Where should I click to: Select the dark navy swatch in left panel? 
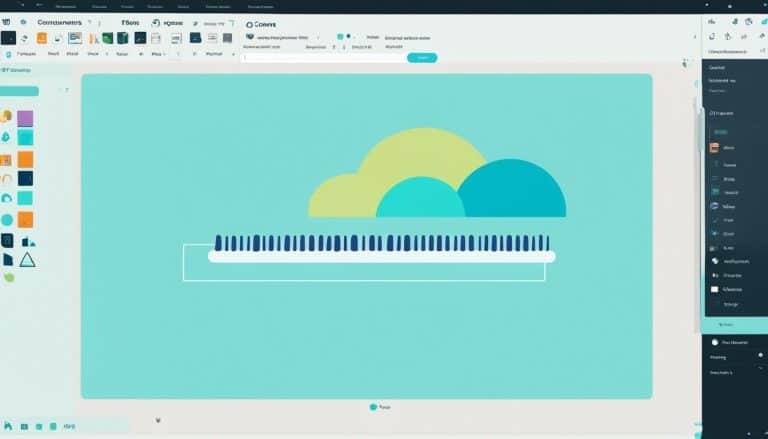25,178
